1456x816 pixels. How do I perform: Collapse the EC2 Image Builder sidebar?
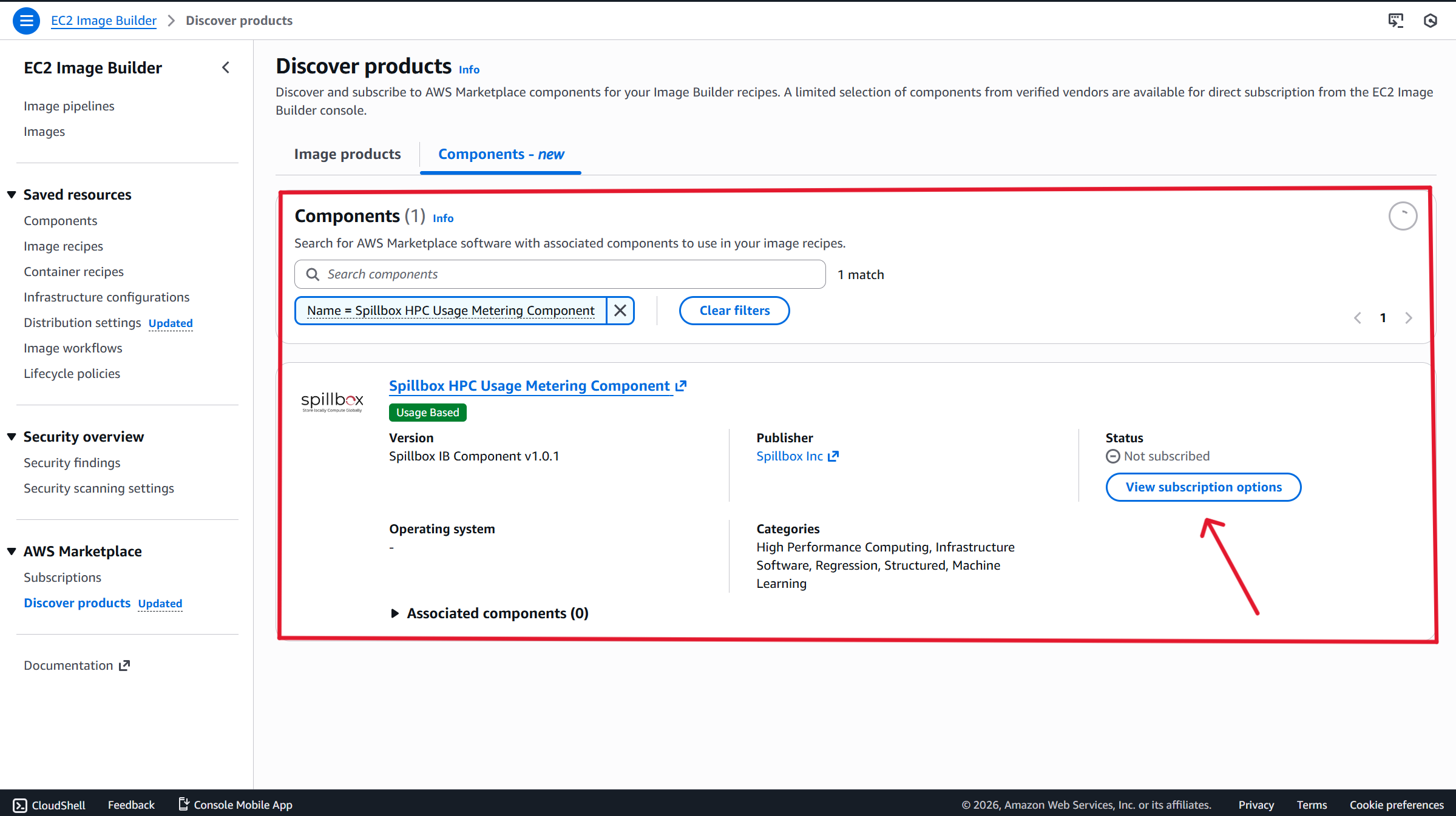pos(226,68)
